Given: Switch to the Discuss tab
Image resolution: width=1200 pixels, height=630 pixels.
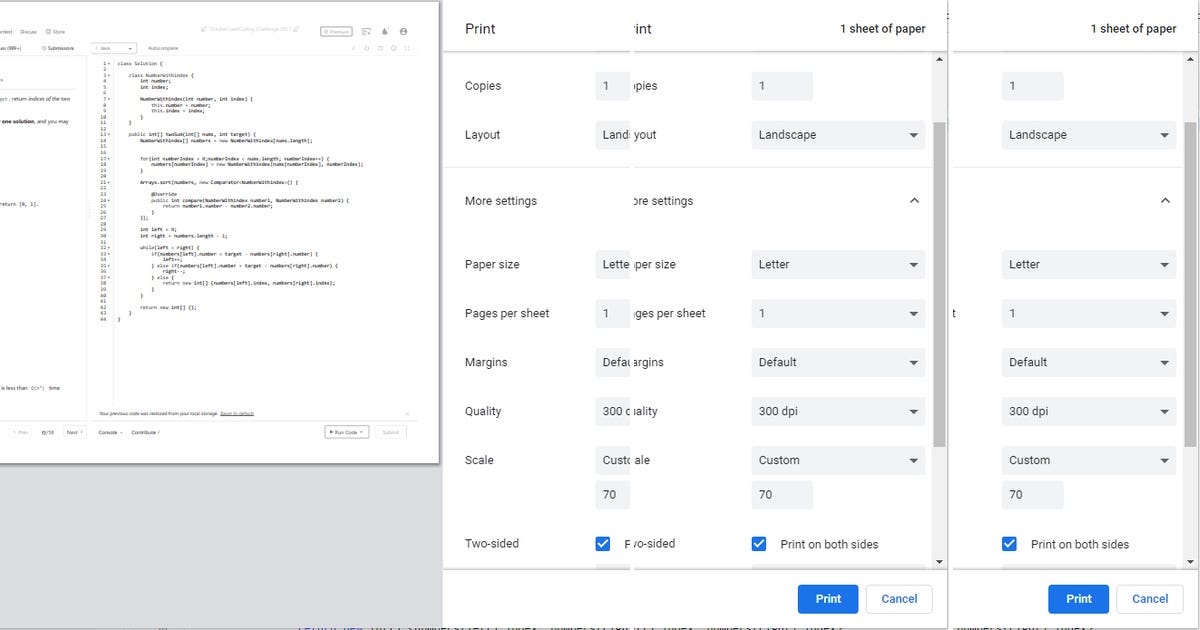Looking at the screenshot, I should (x=28, y=31).
